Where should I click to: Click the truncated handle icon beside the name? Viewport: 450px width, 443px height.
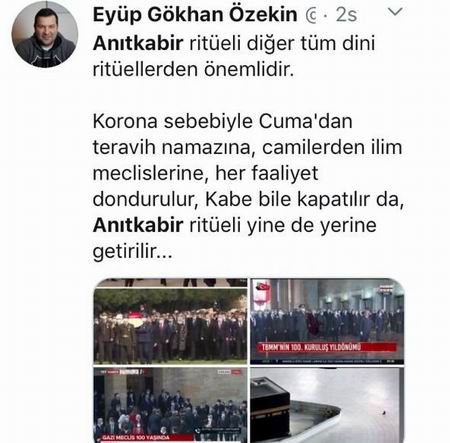coord(311,16)
